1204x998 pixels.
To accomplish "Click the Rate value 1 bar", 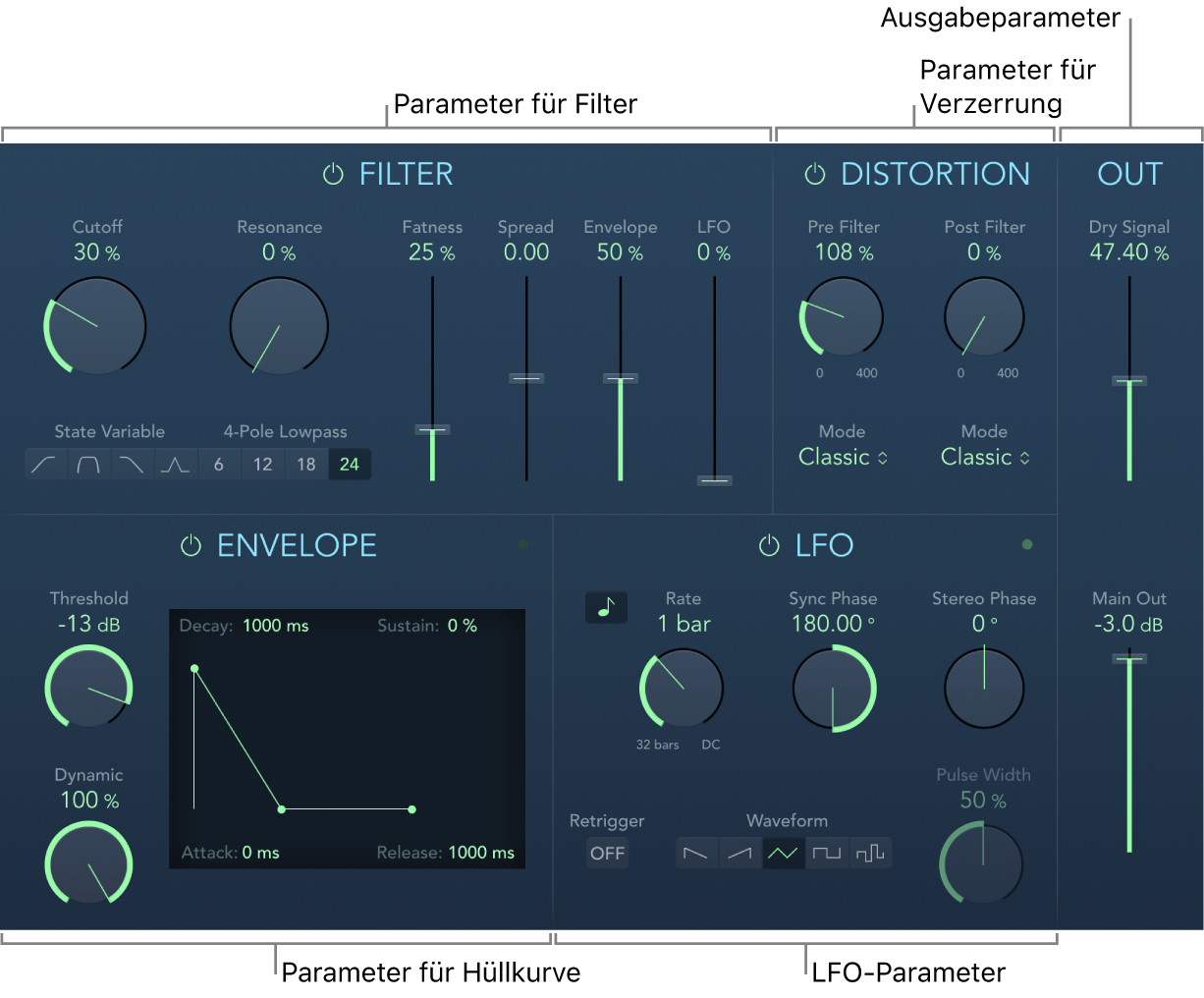I will 684,624.
